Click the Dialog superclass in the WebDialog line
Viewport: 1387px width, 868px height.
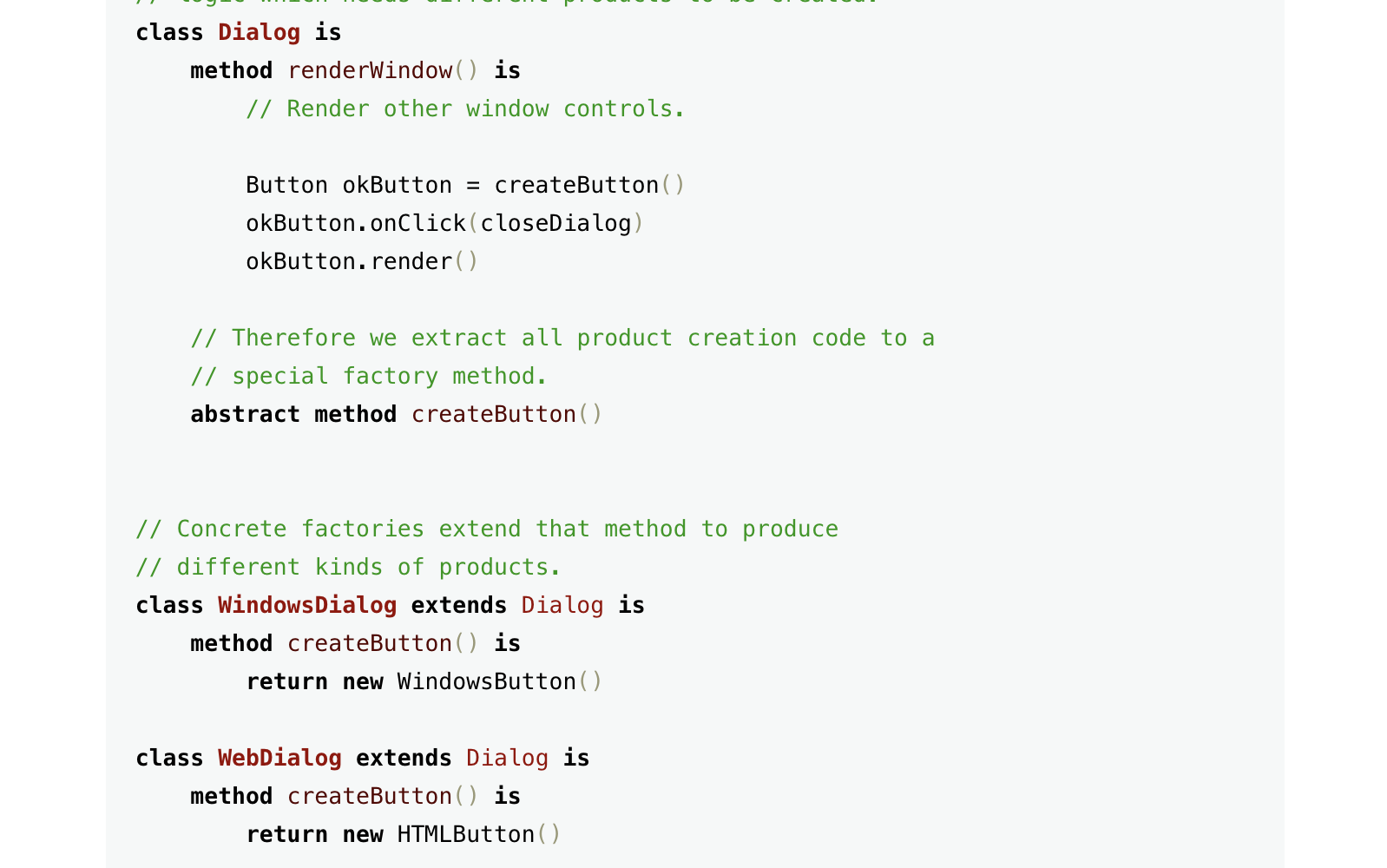pos(507,759)
